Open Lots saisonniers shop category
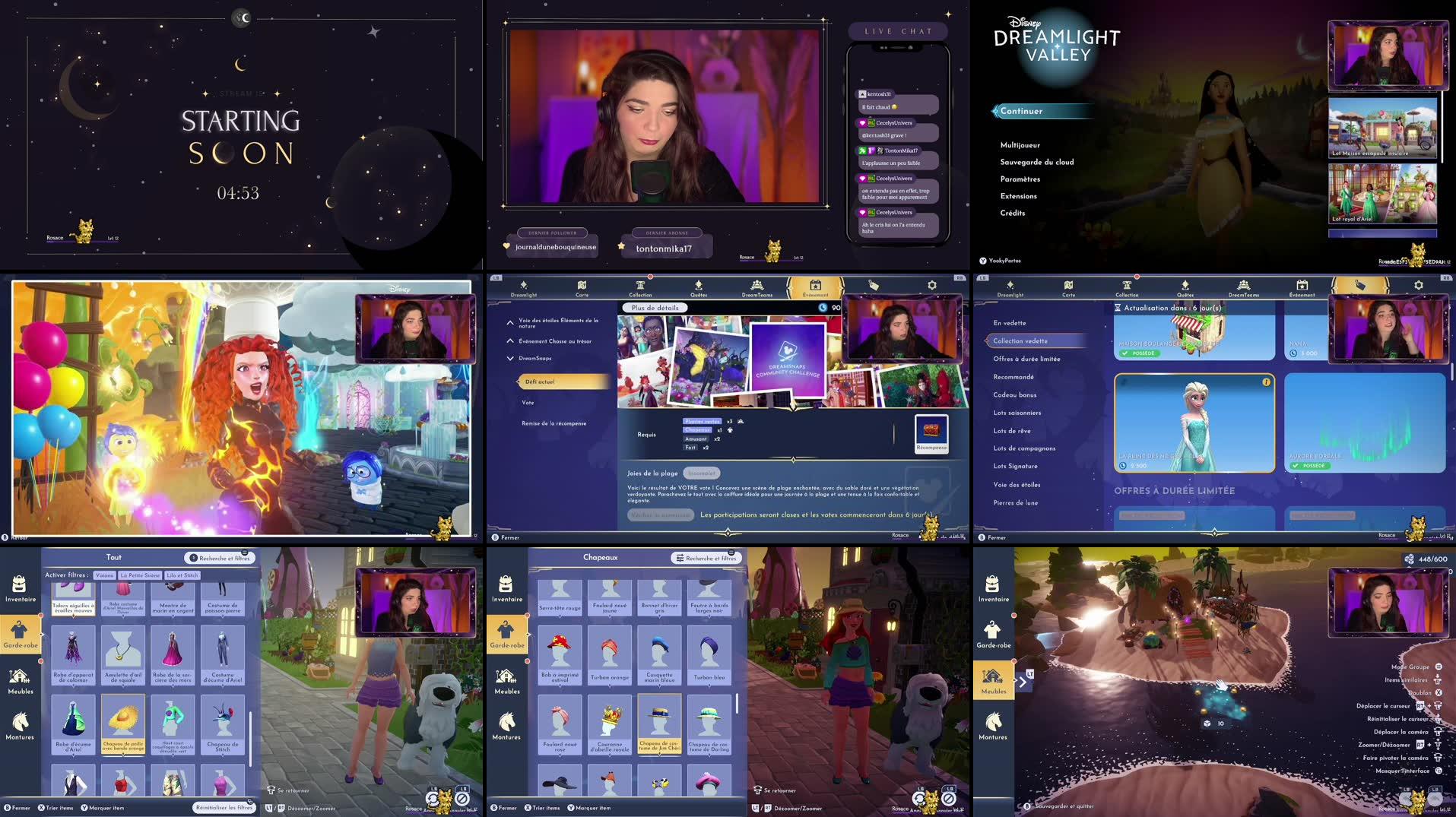 tap(1017, 413)
